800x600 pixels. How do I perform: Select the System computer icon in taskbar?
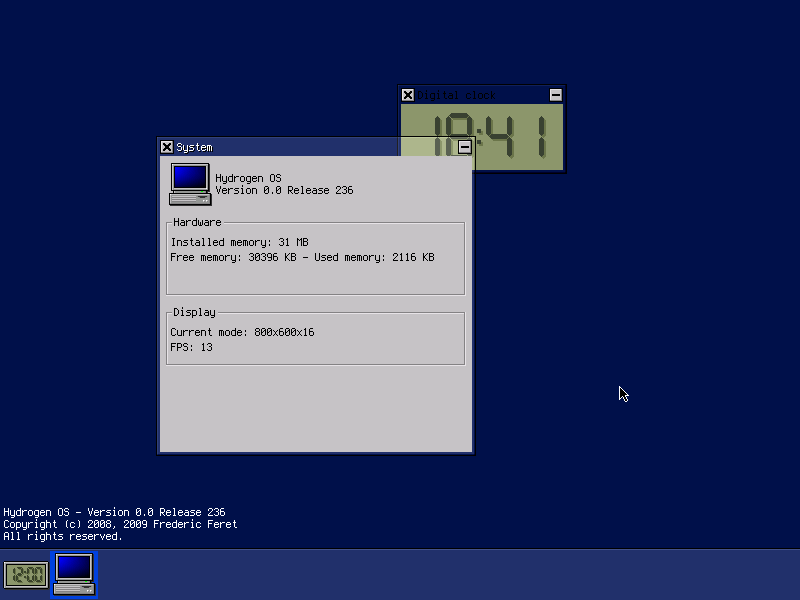click(x=74, y=574)
